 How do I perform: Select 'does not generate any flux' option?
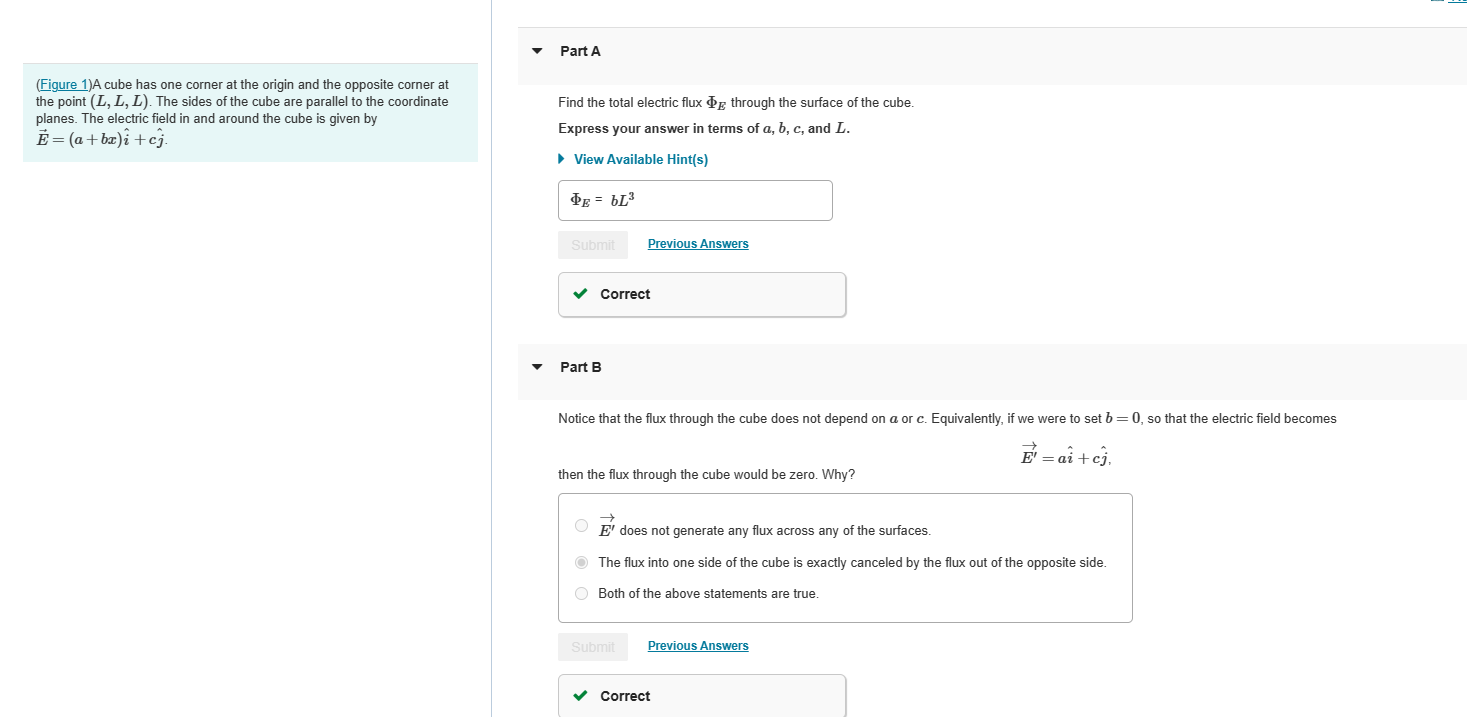582,526
